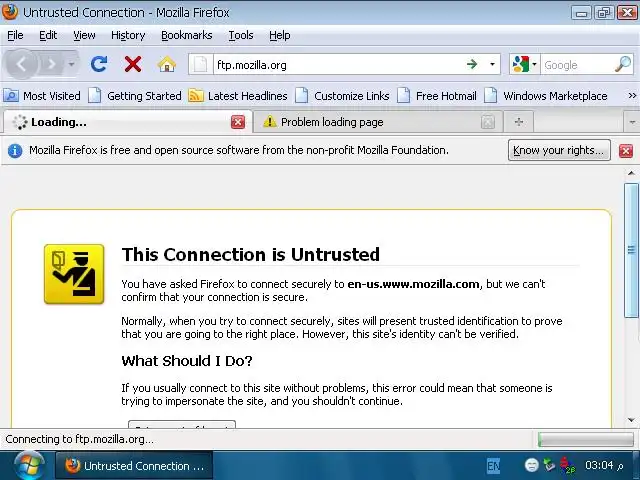Open the Help menu
Image resolution: width=640 pixels, height=480 pixels.
[280, 36]
